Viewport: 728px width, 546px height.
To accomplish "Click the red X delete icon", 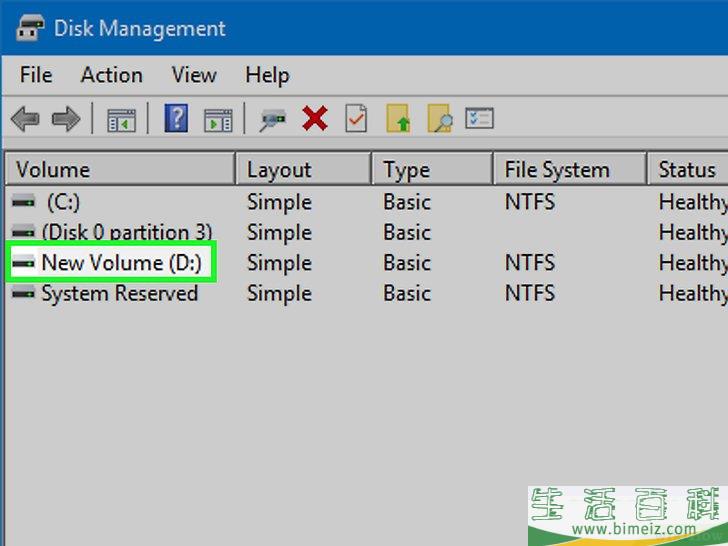I will [x=315, y=120].
